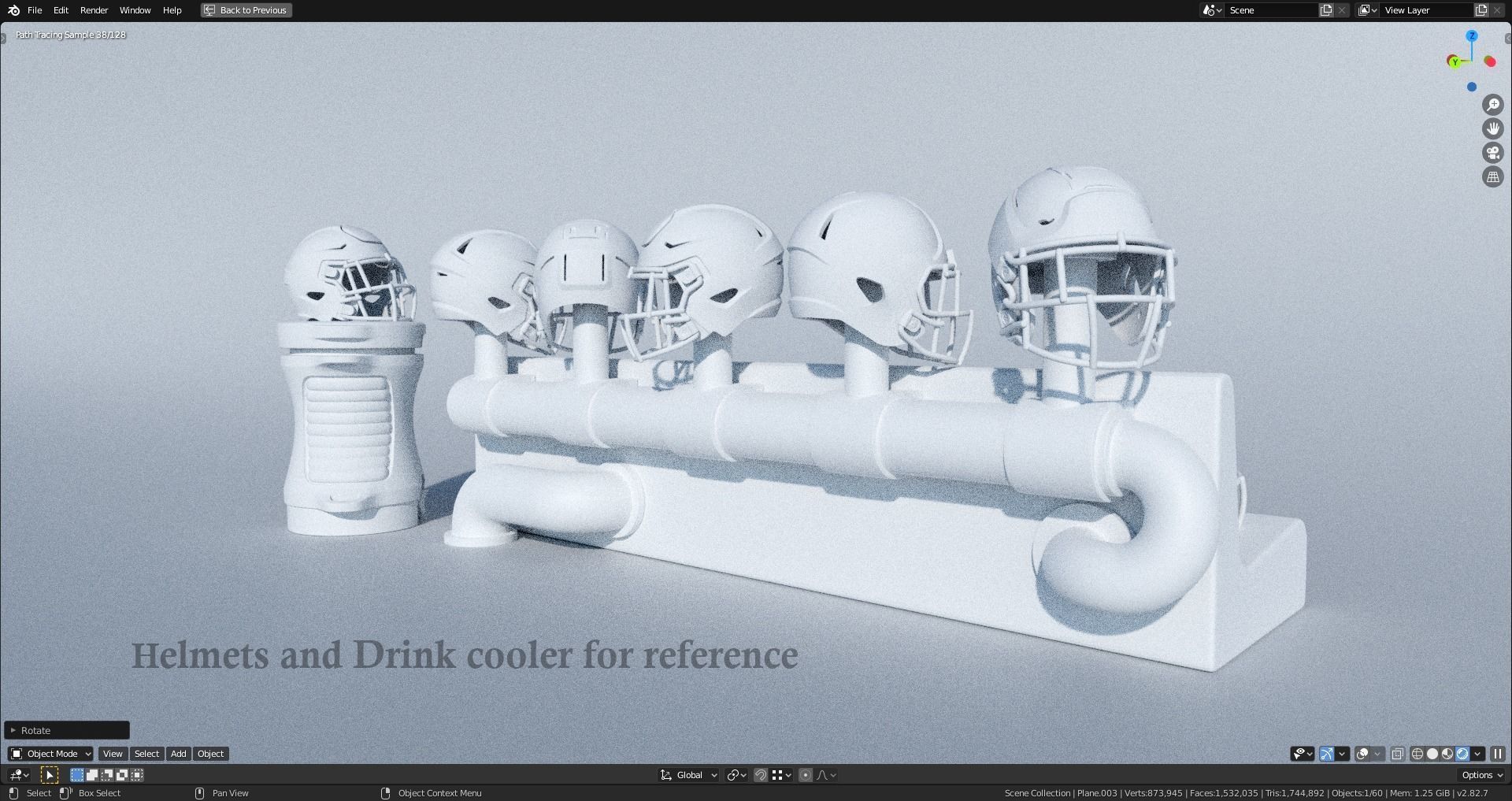Choose the set new selection mode
Screen dimensions: 1512x801
click(77, 775)
